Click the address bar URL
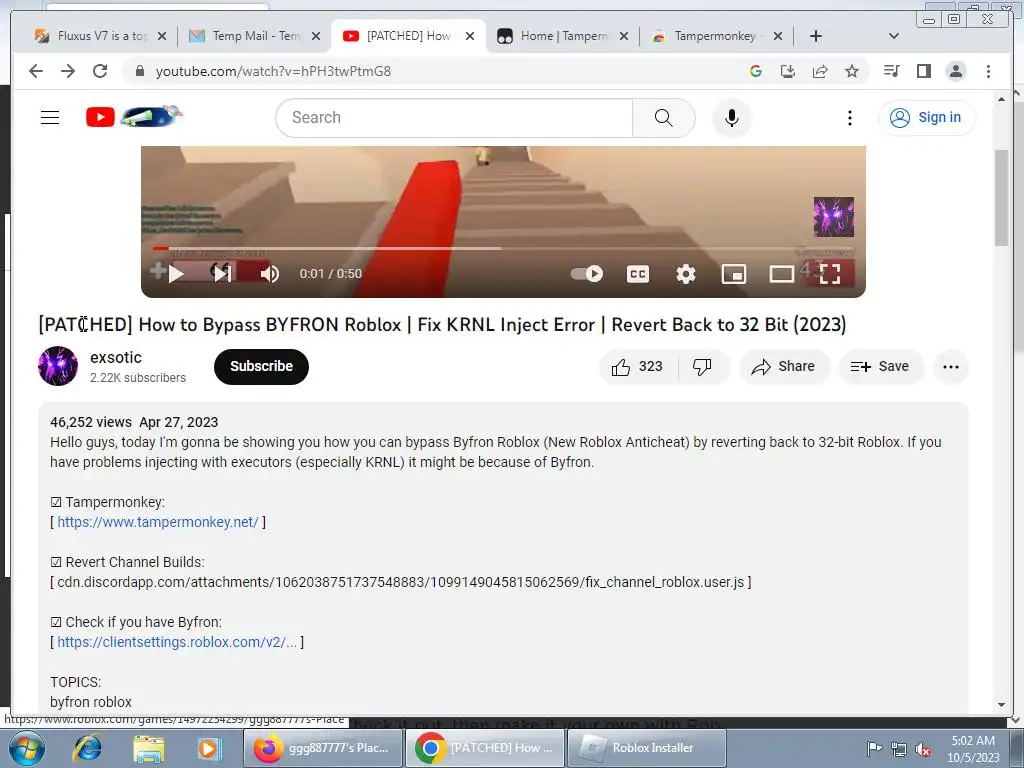The height and width of the screenshot is (768, 1024). 273,71
